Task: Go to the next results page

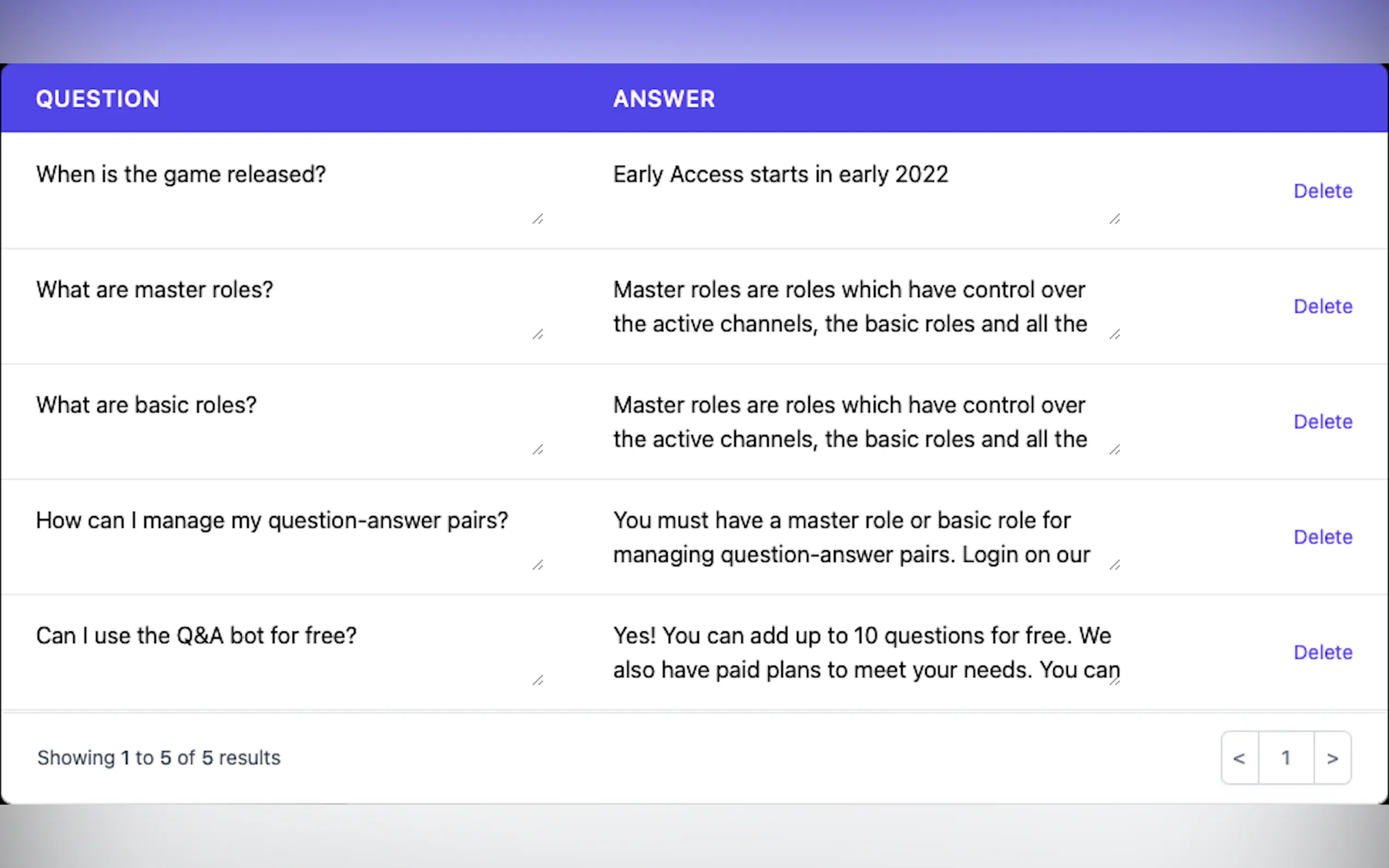Action: [x=1332, y=758]
